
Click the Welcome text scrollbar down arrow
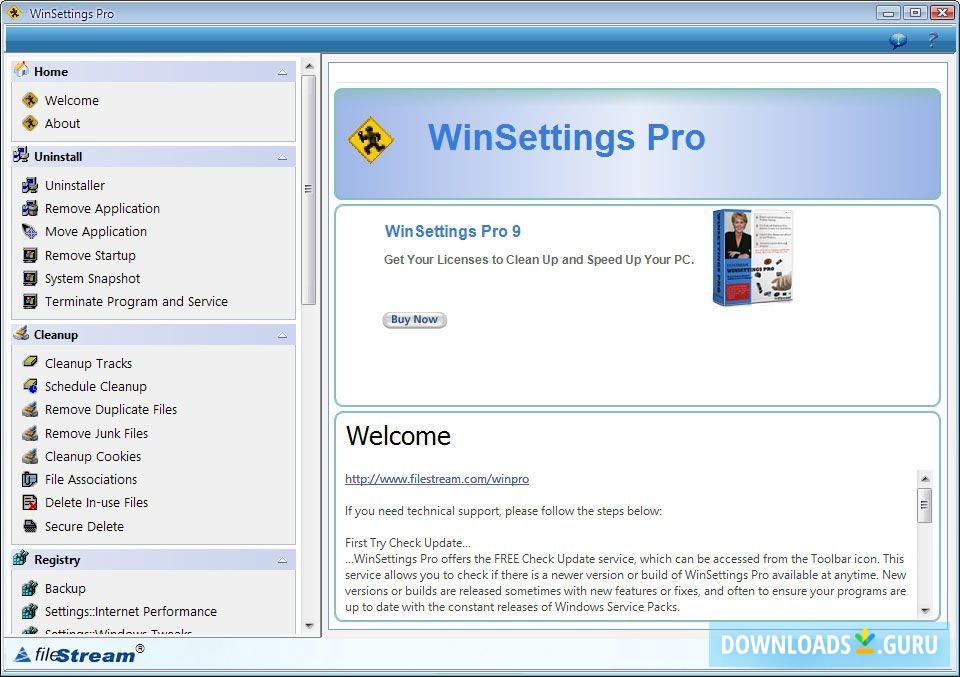pyautogui.click(x=925, y=610)
